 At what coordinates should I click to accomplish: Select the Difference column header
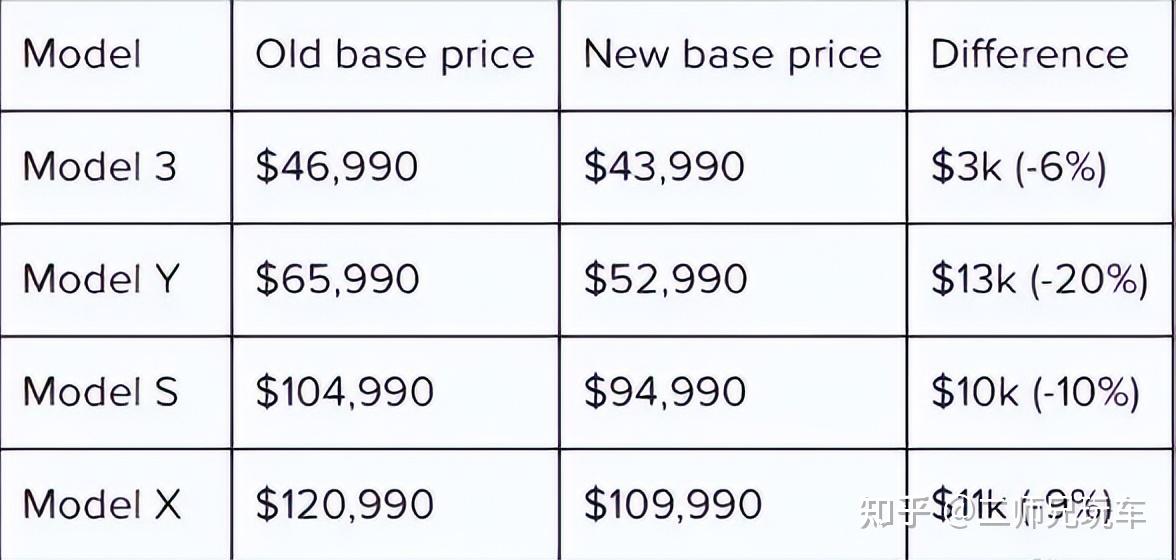1030,54
